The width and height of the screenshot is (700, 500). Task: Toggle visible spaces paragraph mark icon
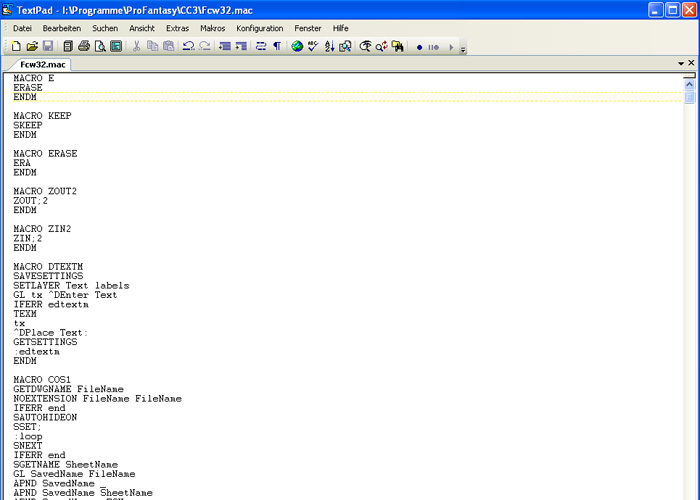[277, 46]
